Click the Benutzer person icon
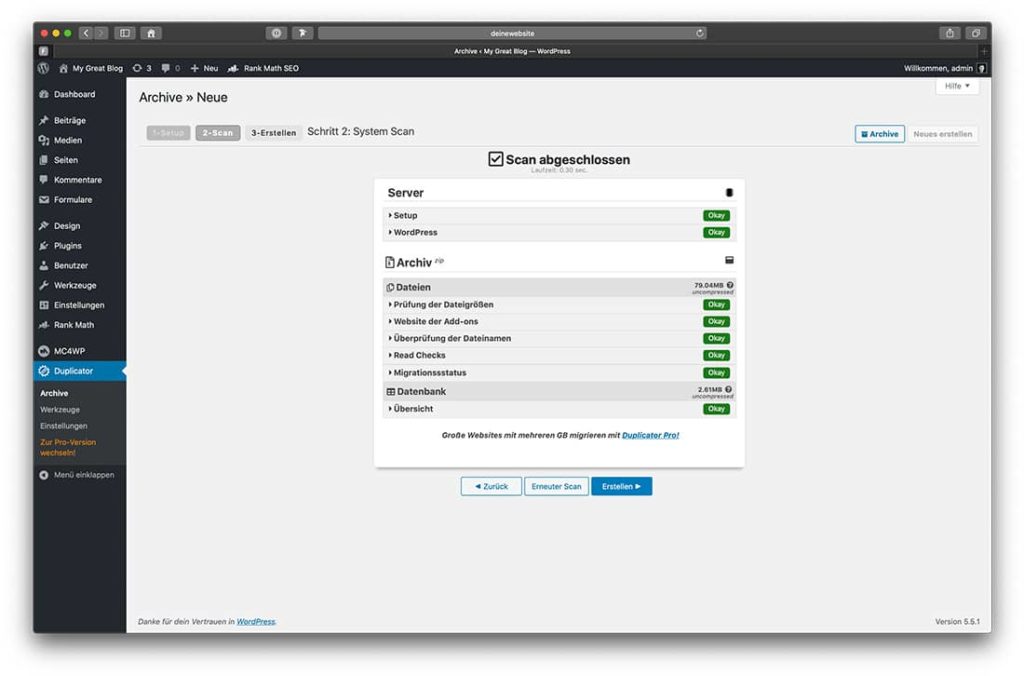 [44, 265]
